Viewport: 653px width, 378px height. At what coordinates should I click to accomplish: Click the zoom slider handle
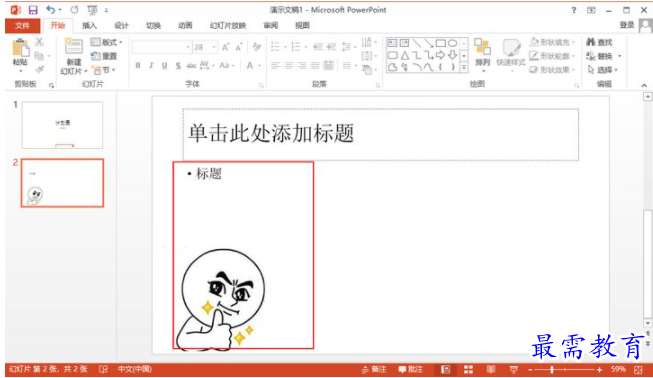click(552, 369)
